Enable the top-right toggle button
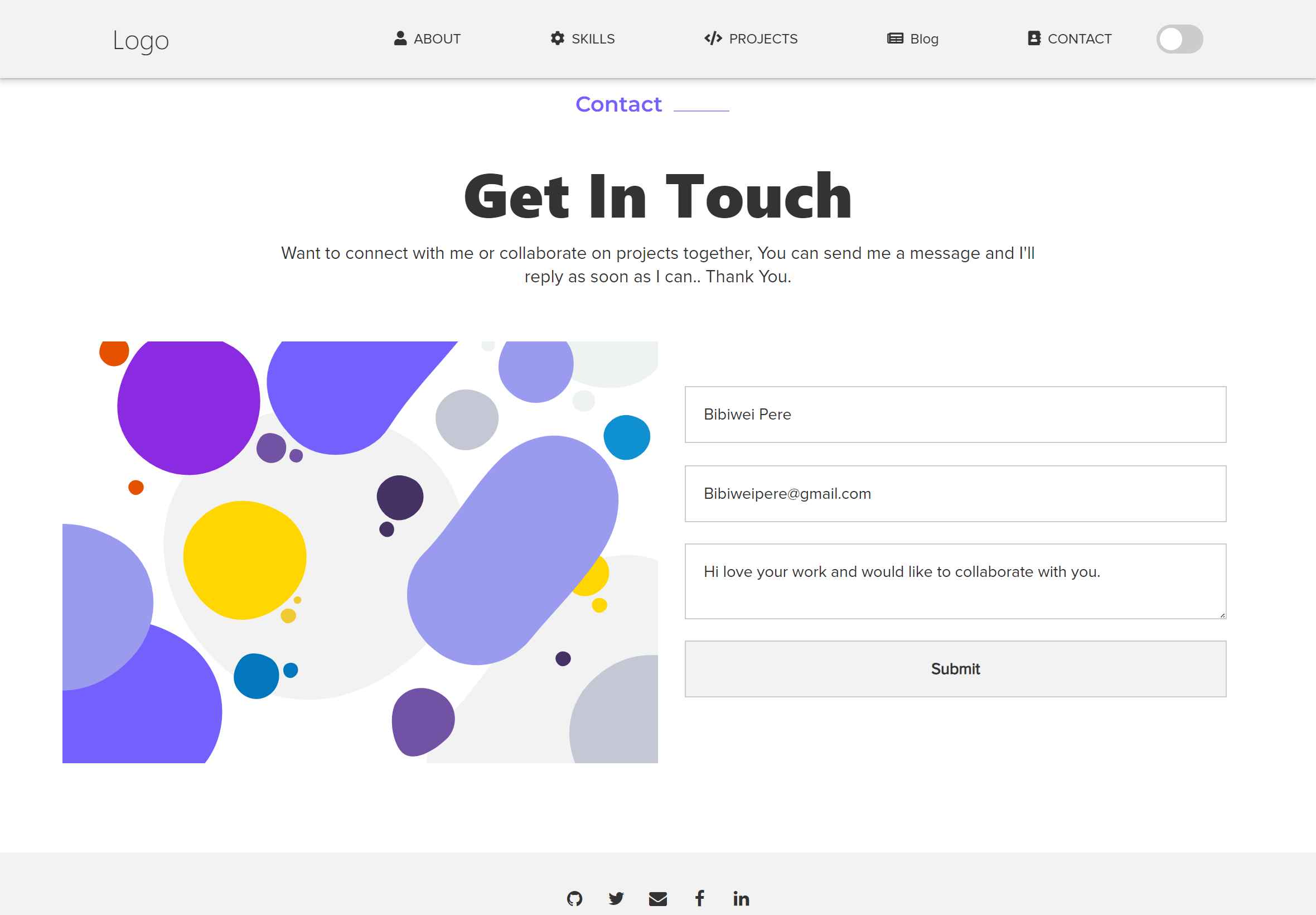 coord(1180,39)
